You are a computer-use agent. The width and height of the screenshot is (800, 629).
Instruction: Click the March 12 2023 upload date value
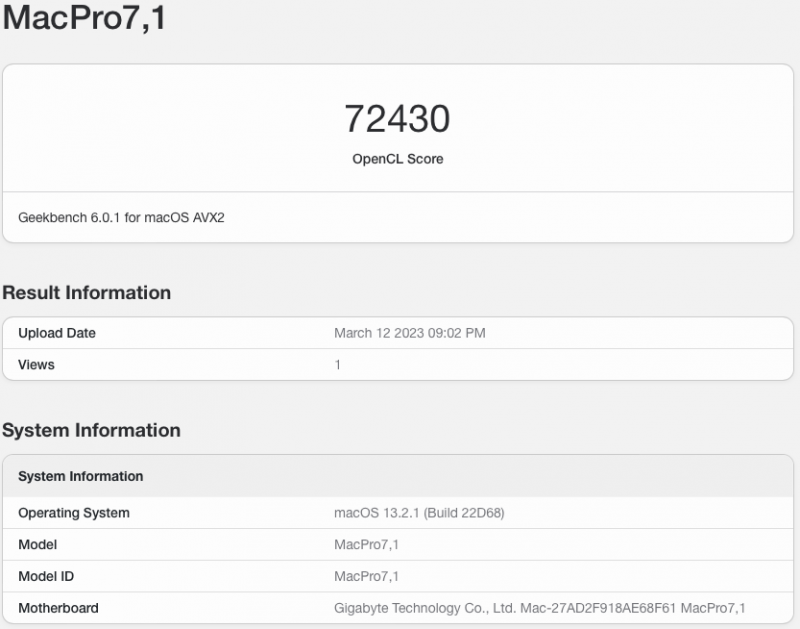click(x=410, y=333)
